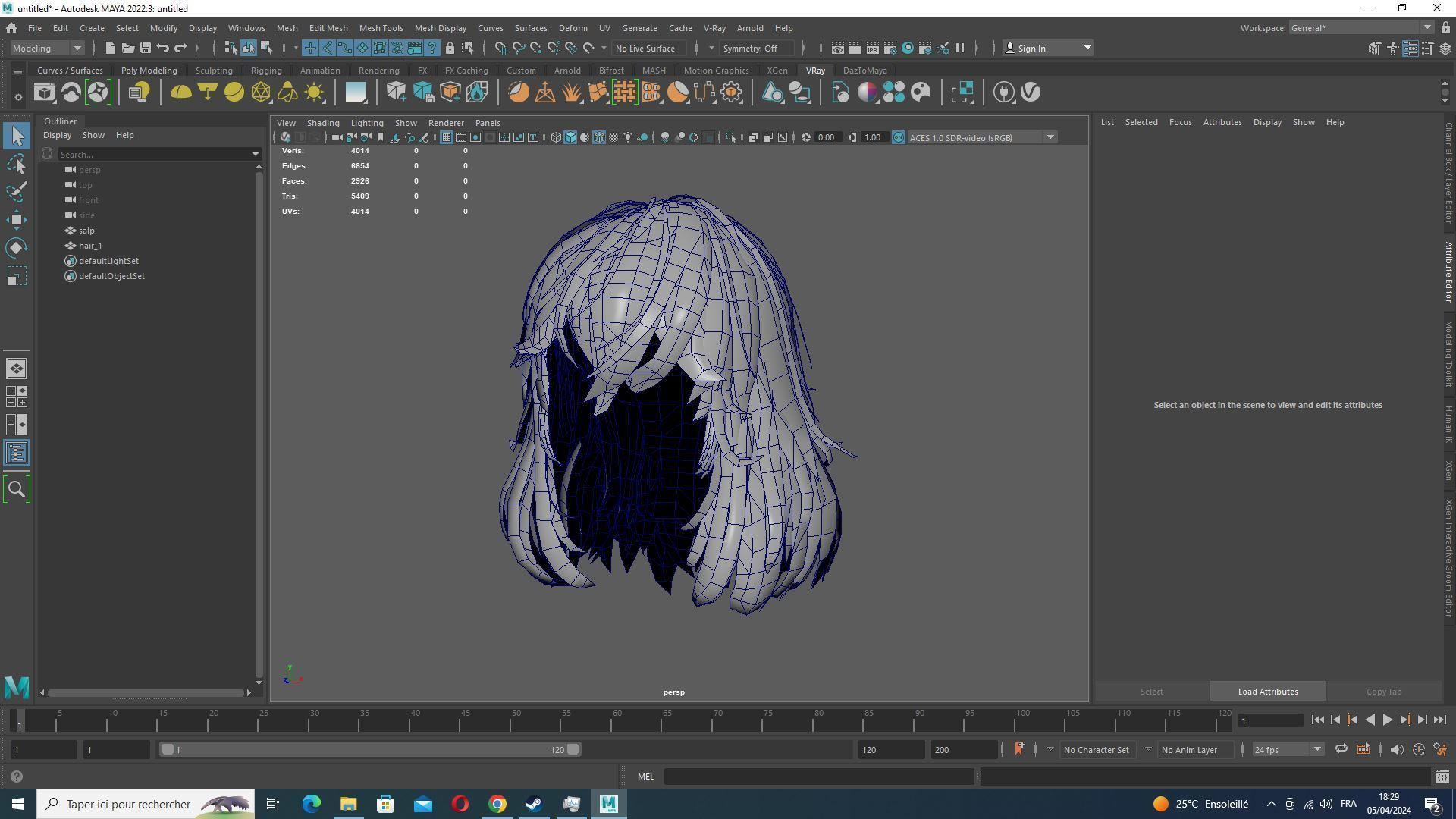Open the Mesh Tools menu
The width and height of the screenshot is (1456, 819).
point(381,28)
